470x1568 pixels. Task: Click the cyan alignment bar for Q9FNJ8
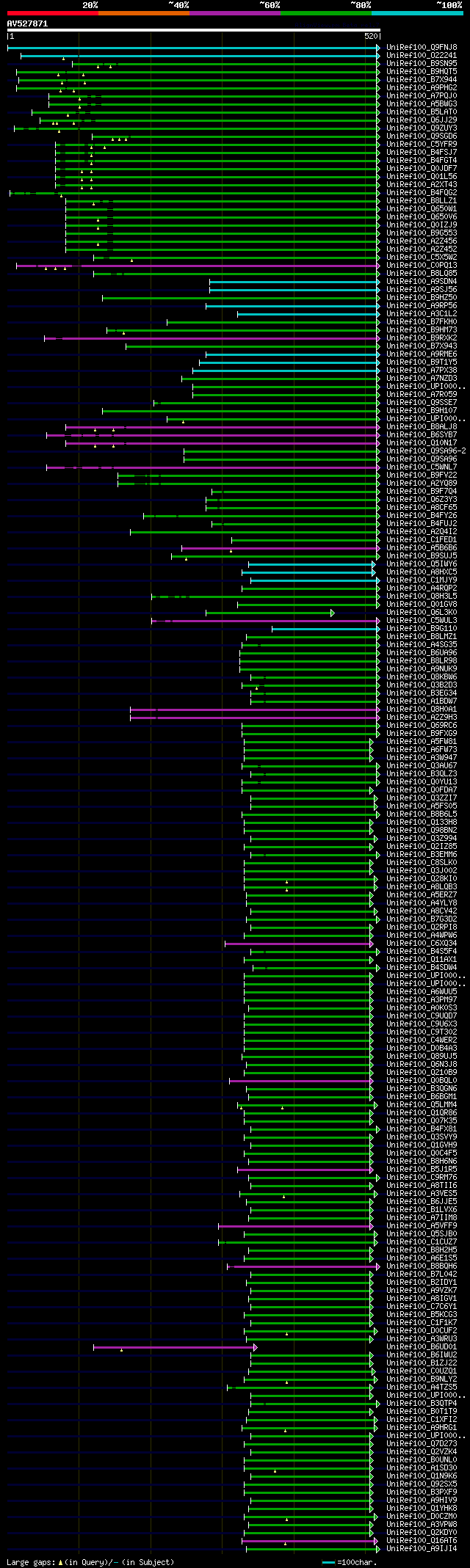(193, 47)
